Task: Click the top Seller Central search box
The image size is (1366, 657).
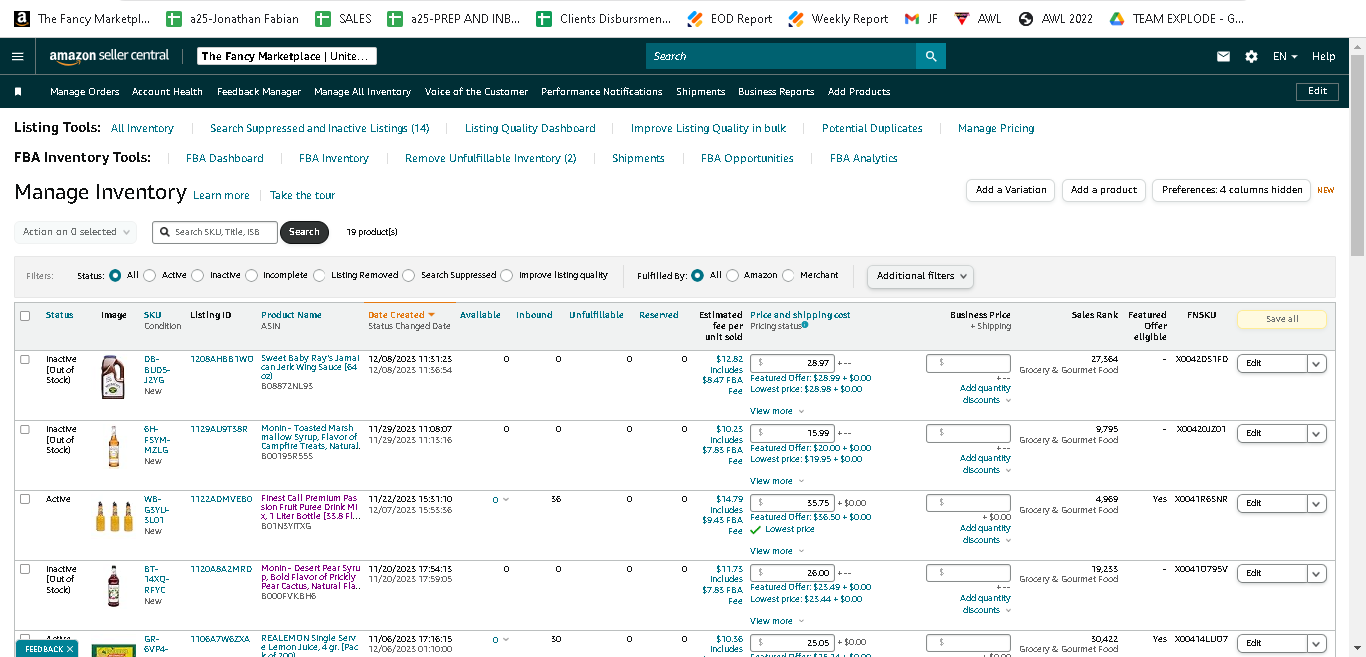Action: [781, 56]
